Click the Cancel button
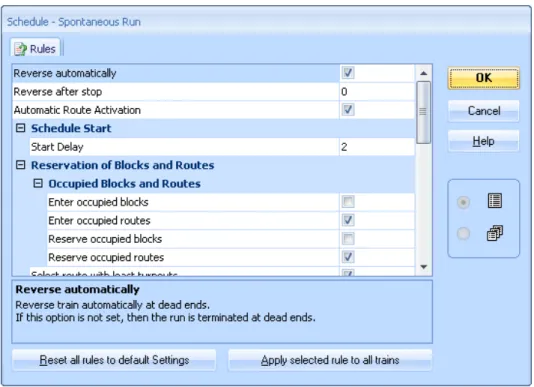This screenshot has width=534, height=387. [484, 111]
